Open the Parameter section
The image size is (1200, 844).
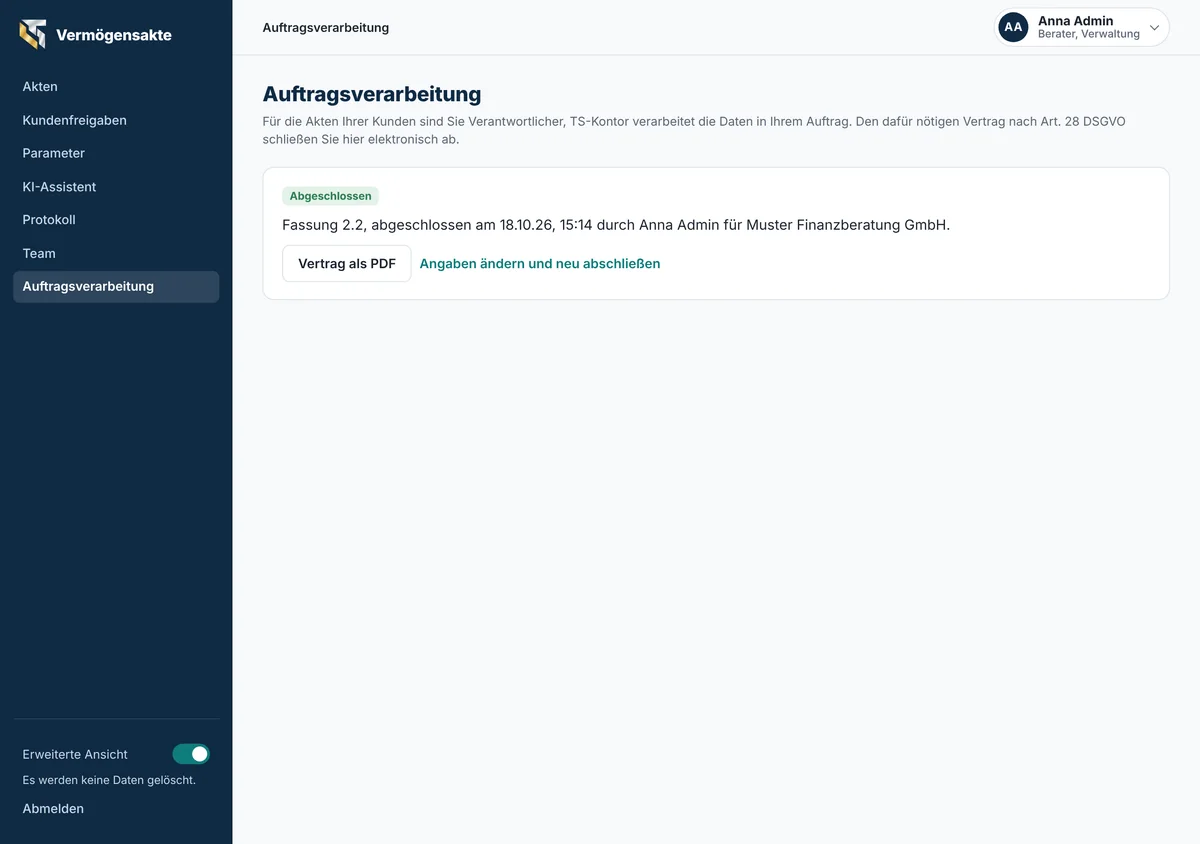pos(116,153)
